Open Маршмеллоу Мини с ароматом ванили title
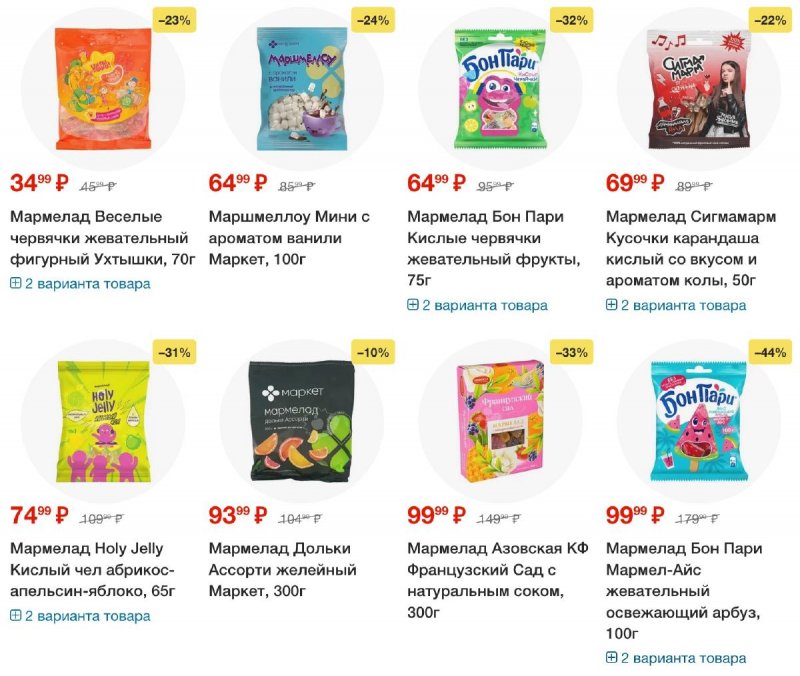Screen dimensions: 800x676 coord(289,238)
